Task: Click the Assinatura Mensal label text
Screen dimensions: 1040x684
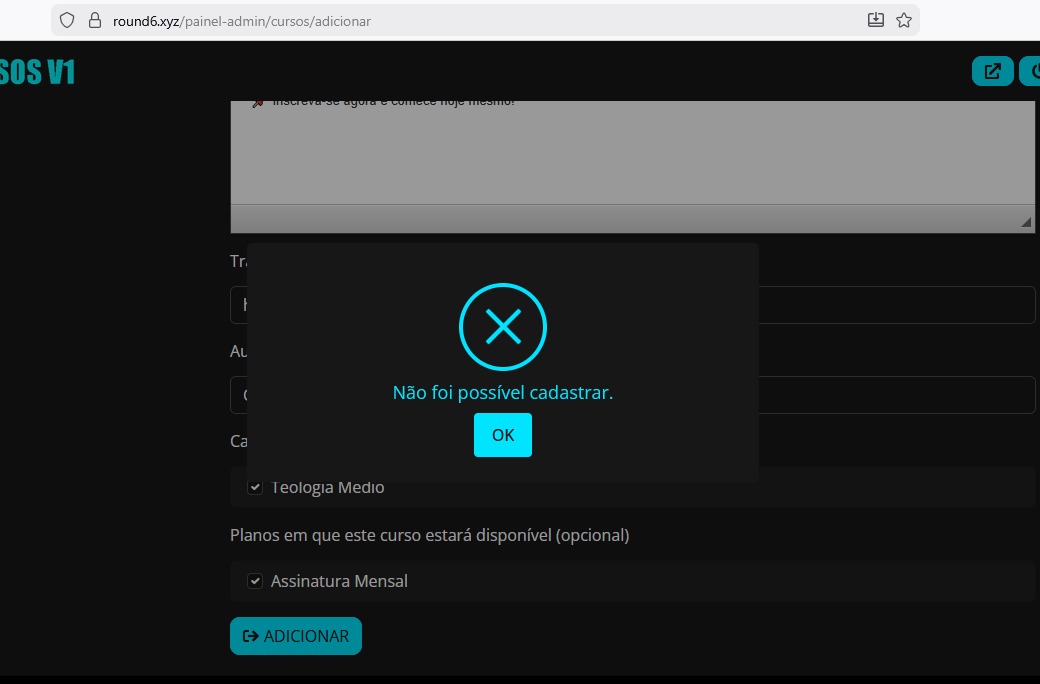Action: [339, 581]
